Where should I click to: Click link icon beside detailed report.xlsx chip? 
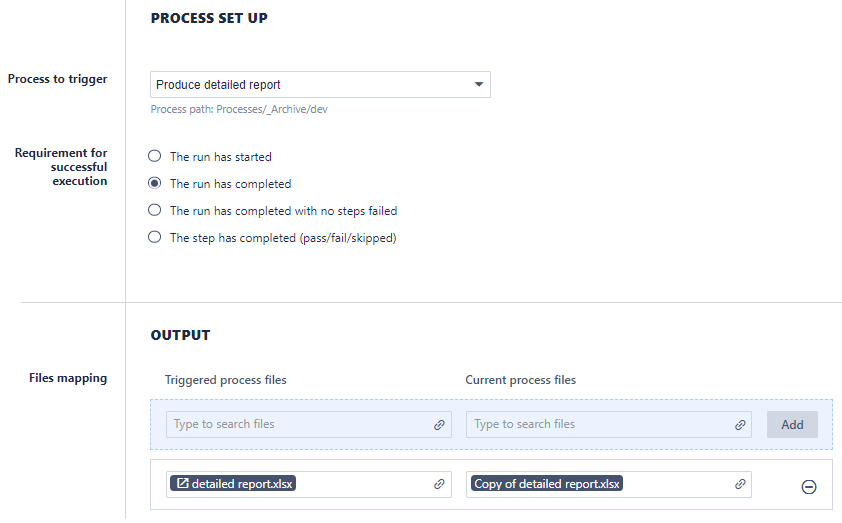pyautogui.click(x=439, y=484)
